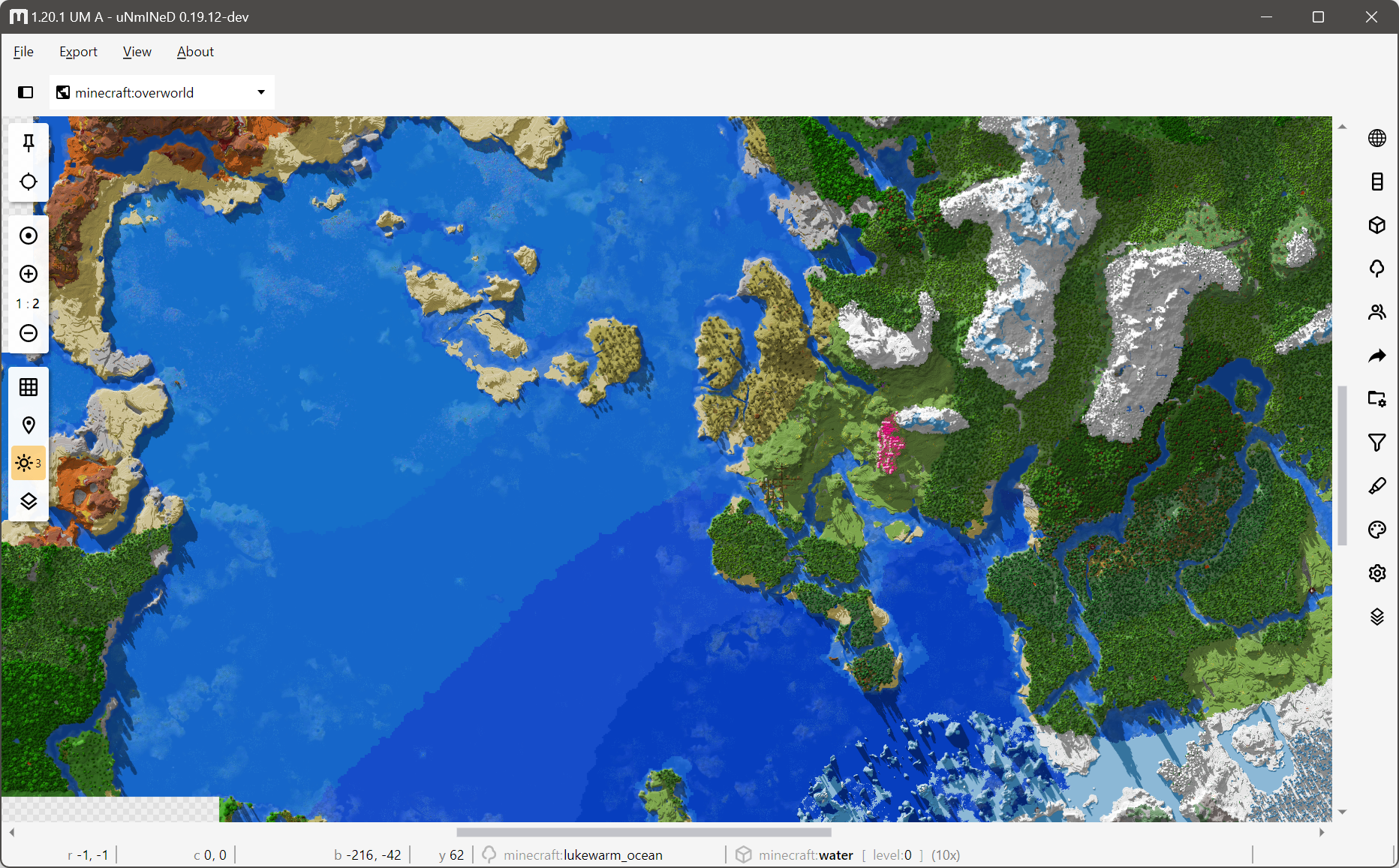The height and width of the screenshot is (868, 1399).
Task: Open the biome filter funnel icon
Action: [x=1378, y=443]
